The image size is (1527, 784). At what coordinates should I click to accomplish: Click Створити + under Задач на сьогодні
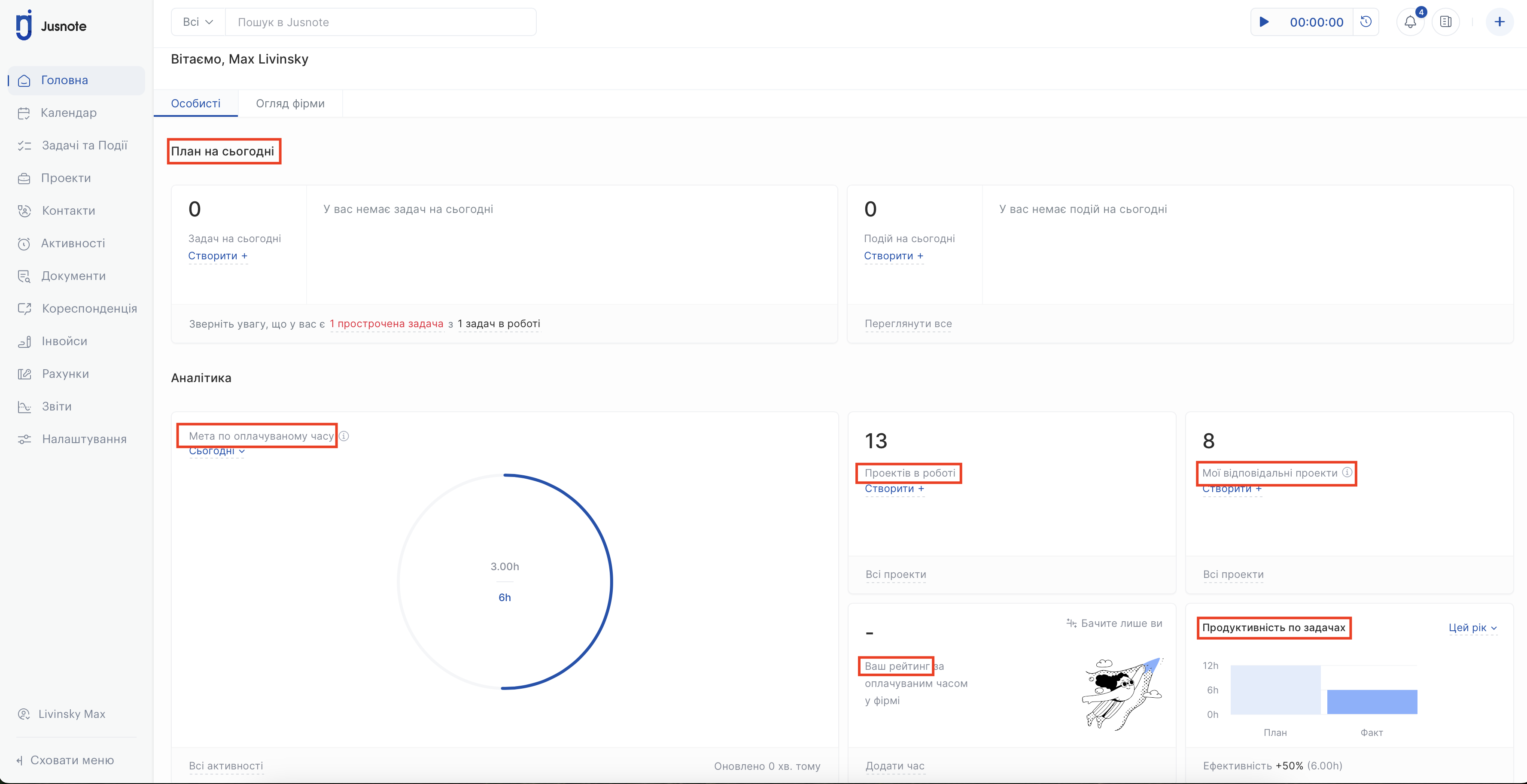(218, 256)
